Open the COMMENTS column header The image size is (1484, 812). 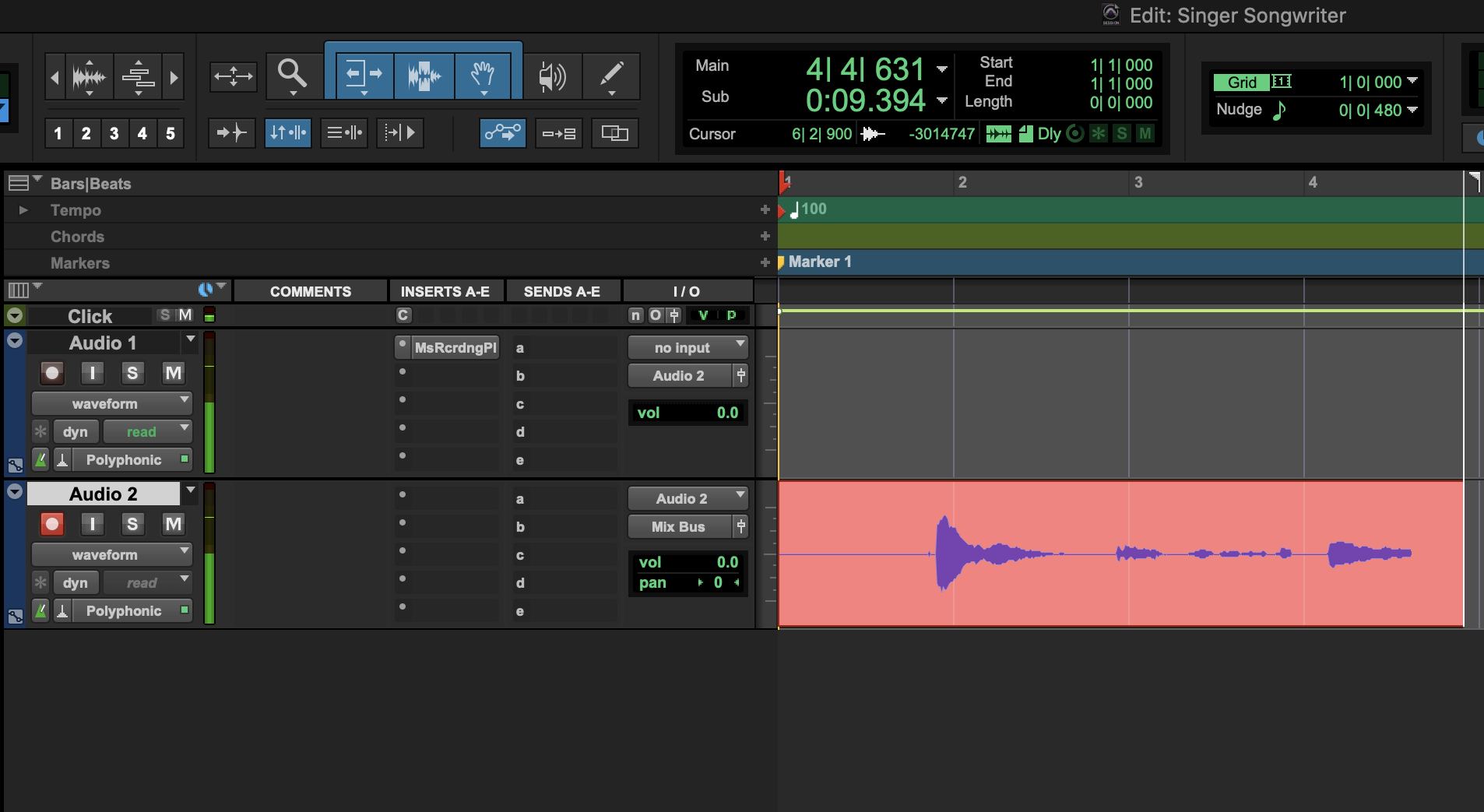click(x=310, y=291)
